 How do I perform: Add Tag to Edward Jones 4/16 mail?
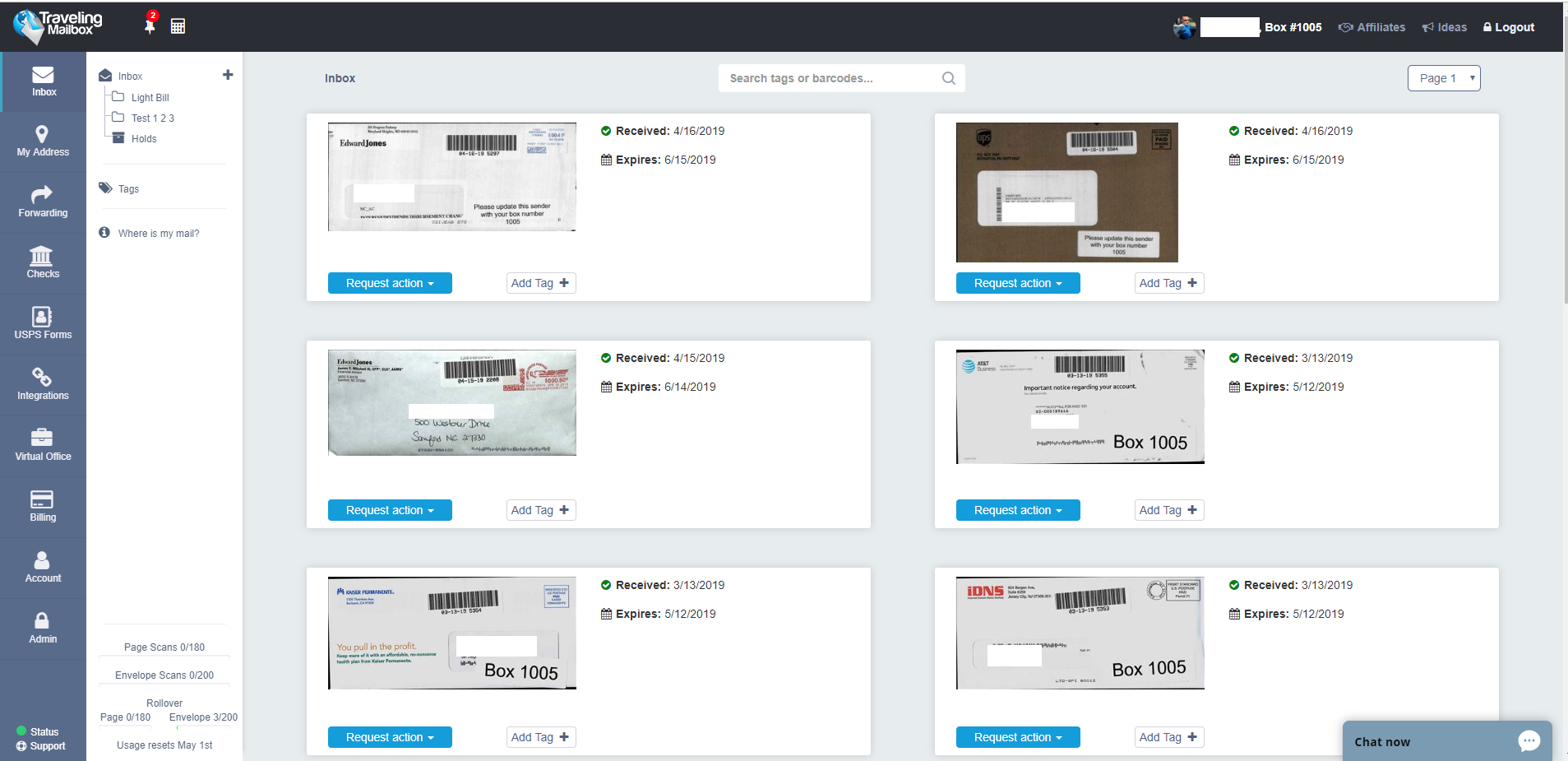[x=540, y=283]
